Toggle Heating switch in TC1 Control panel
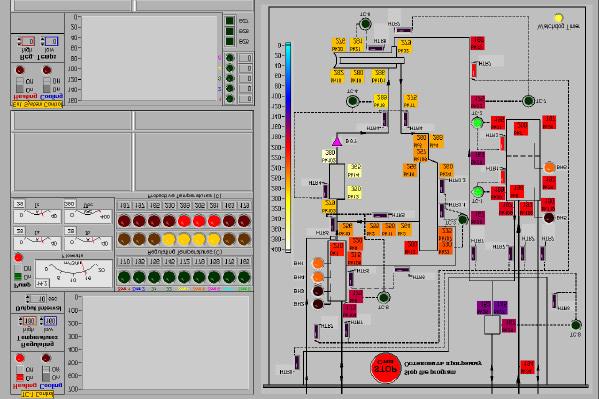This screenshot has height=399, width=599. click(x=20, y=373)
